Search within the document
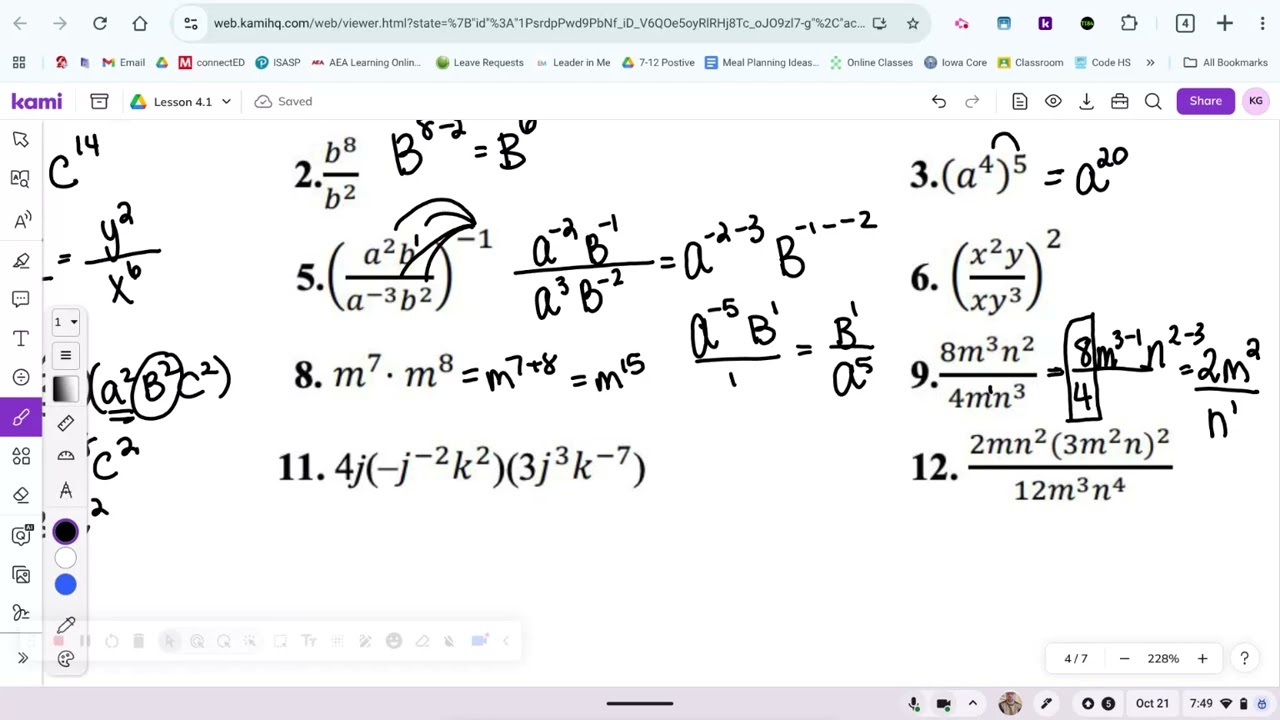Screen dimensions: 1280x720 point(1153,101)
